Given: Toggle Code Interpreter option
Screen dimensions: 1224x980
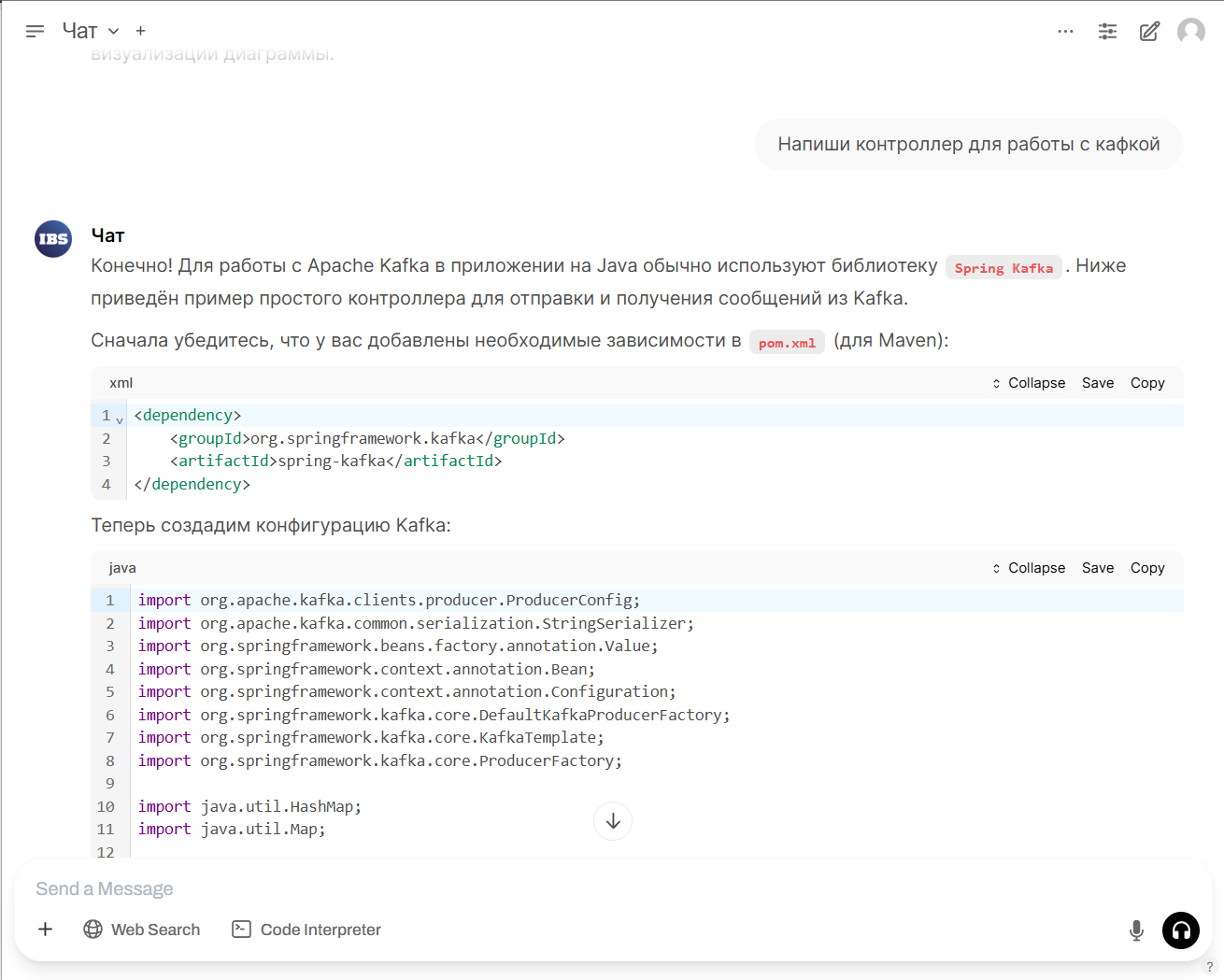Looking at the screenshot, I should [x=306, y=930].
